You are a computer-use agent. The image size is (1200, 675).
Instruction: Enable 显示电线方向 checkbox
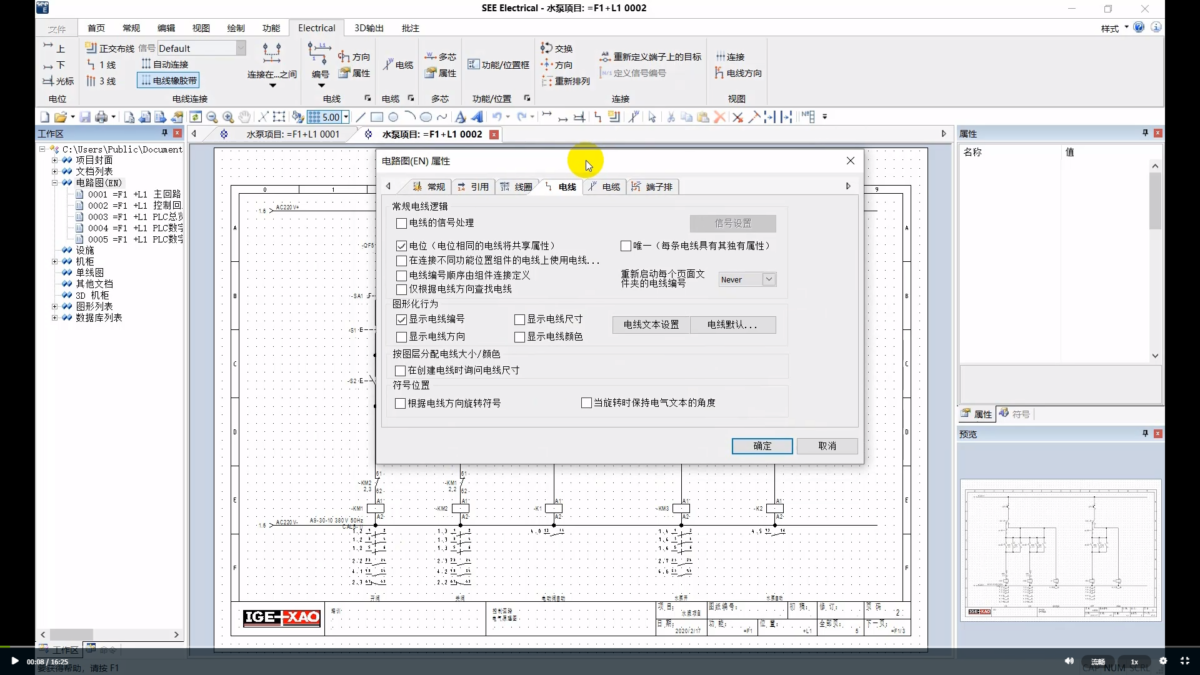402,337
